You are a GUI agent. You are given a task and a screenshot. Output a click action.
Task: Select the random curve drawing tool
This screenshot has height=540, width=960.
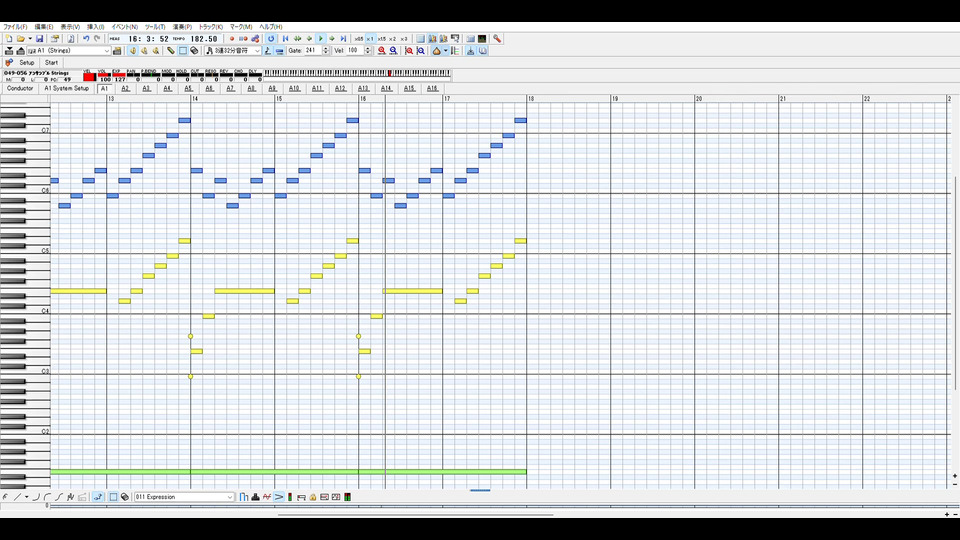pos(70,497)
